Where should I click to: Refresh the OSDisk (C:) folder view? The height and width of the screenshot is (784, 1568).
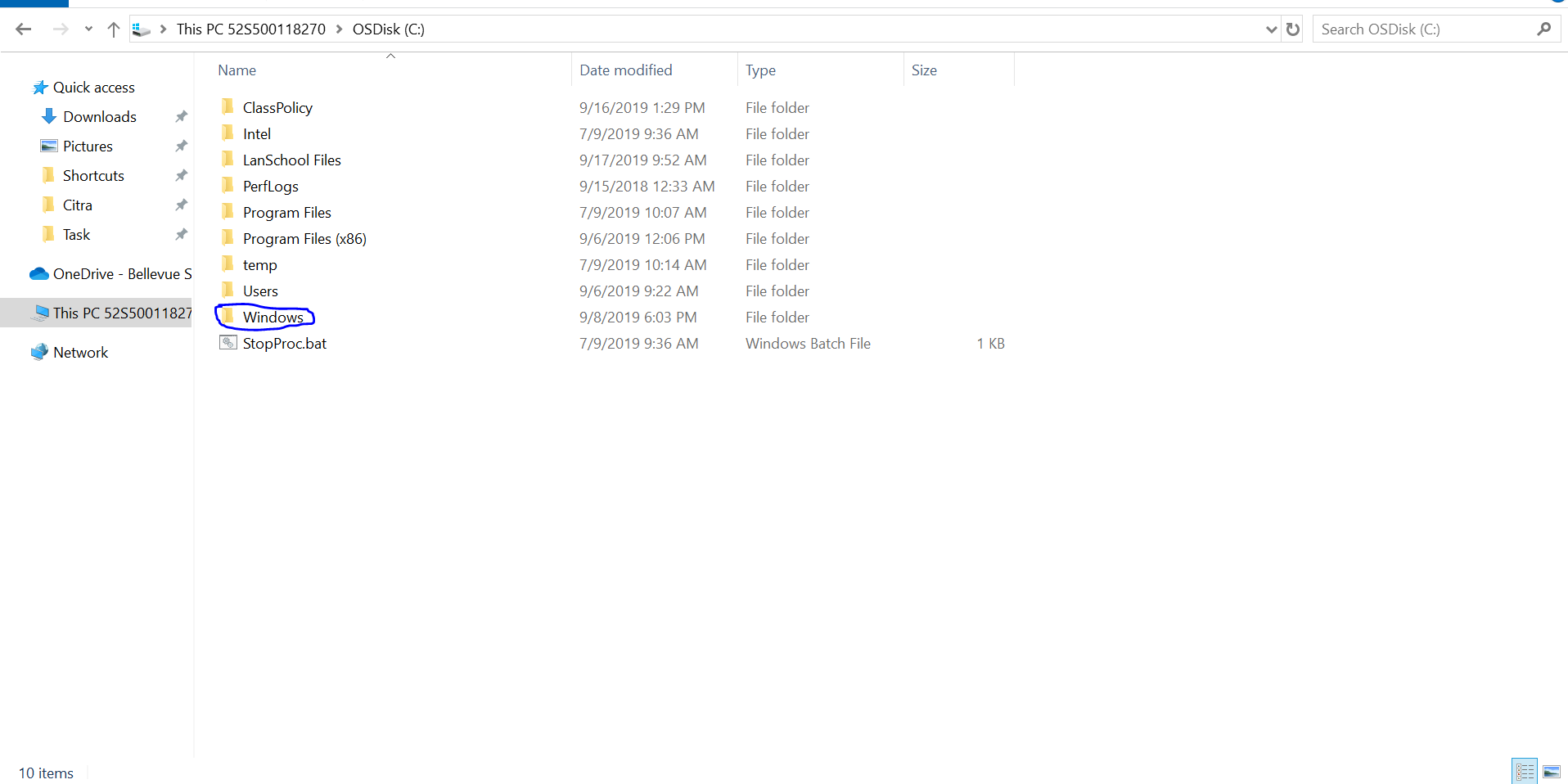pyautogui.click(x=1293, y=29)
